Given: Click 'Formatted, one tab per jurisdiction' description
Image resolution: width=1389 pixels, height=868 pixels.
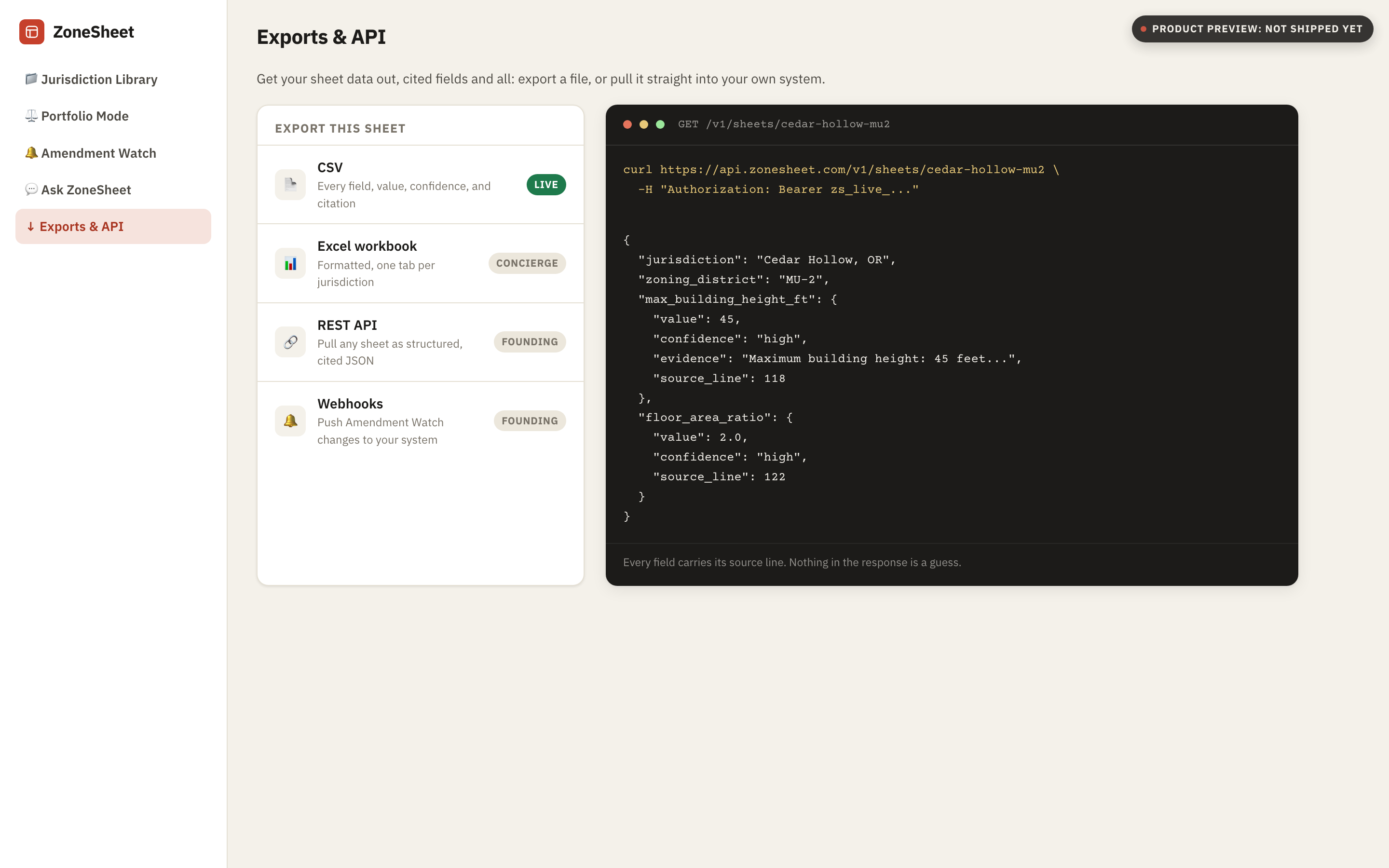Looking at the screenshot, I should (x=376, y=273).
